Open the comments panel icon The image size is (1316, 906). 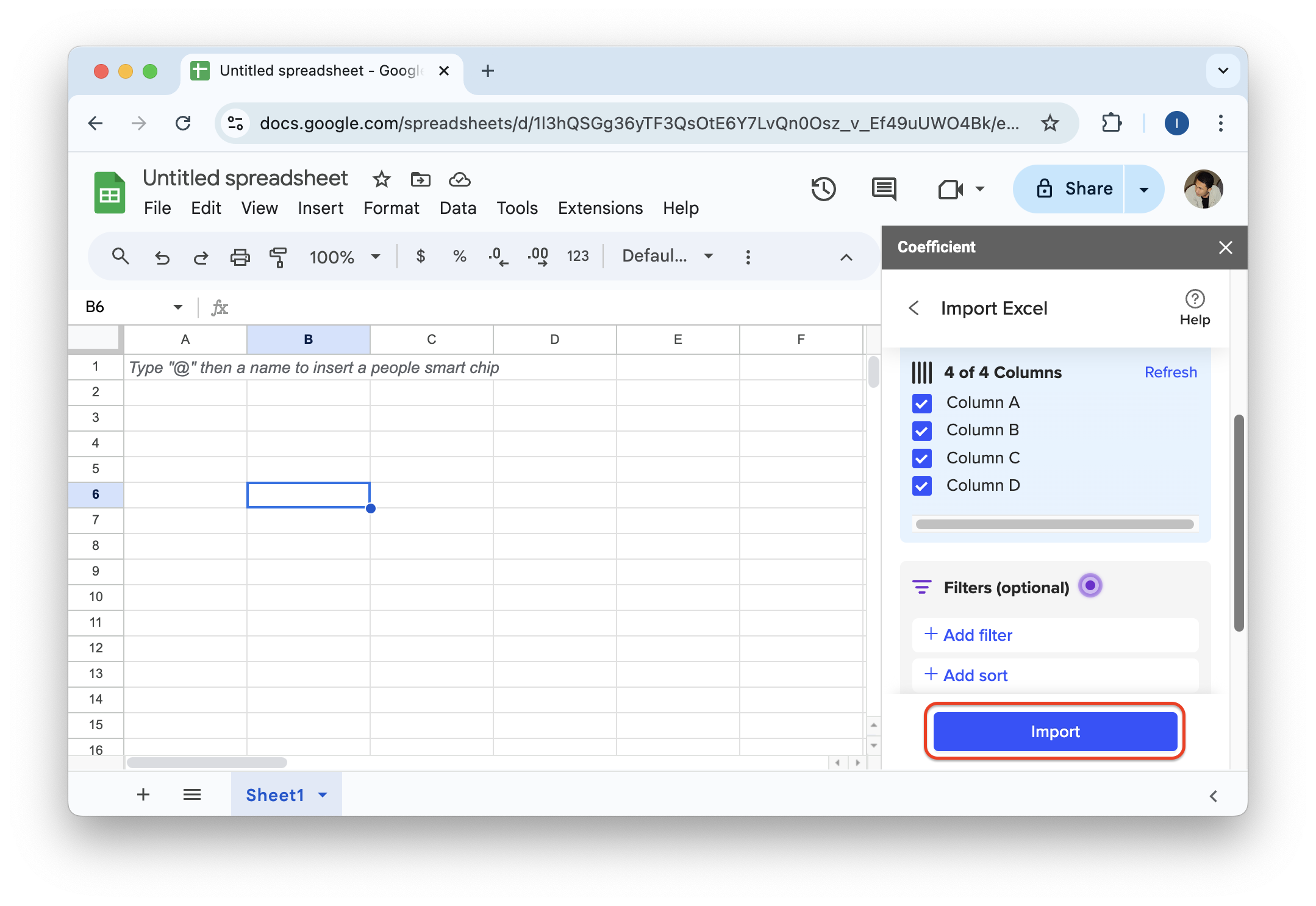tap(884, 189)
